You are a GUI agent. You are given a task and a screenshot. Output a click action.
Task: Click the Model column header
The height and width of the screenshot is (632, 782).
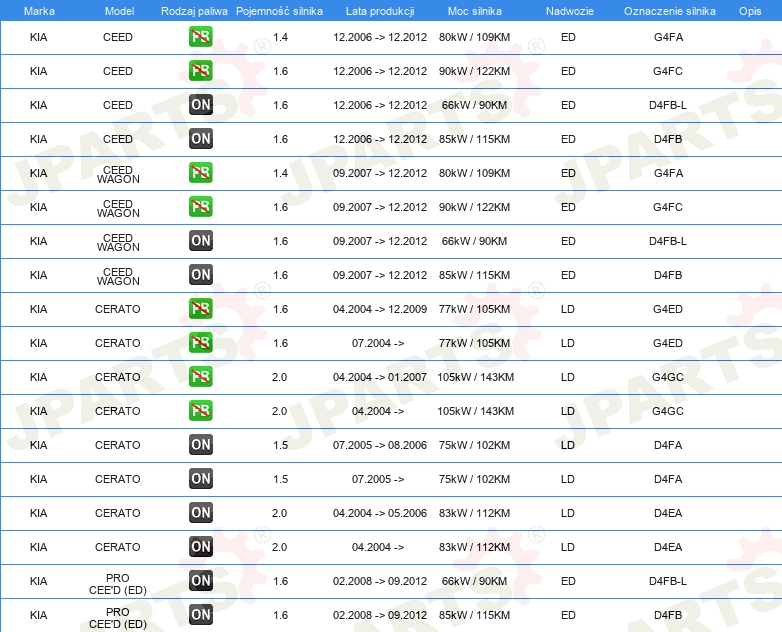tap(119, 11)
